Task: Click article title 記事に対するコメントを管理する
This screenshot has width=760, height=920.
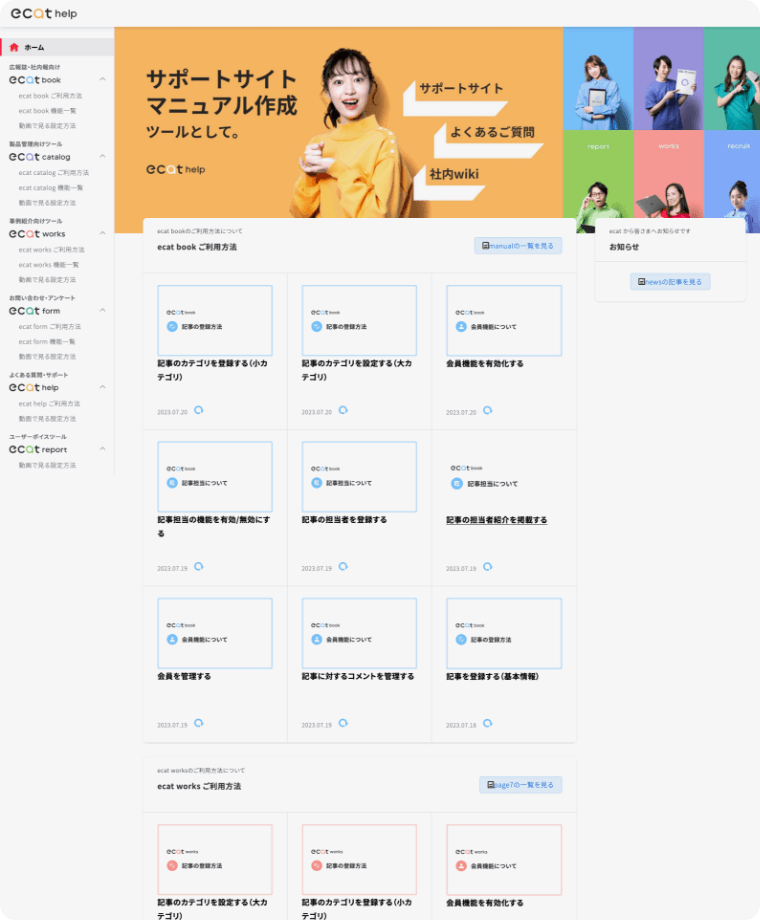Action: pyautogui.click(x=357, y=677)
